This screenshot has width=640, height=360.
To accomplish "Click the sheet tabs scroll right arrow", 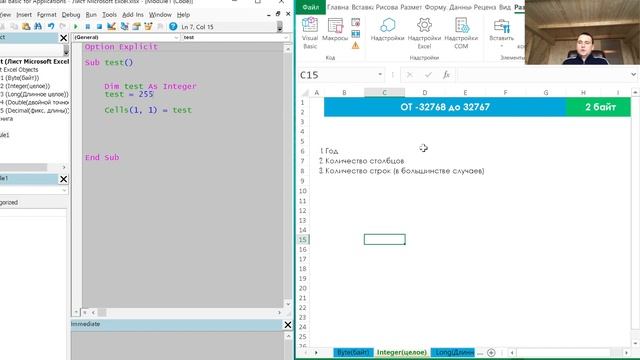I will click(316, 352).
